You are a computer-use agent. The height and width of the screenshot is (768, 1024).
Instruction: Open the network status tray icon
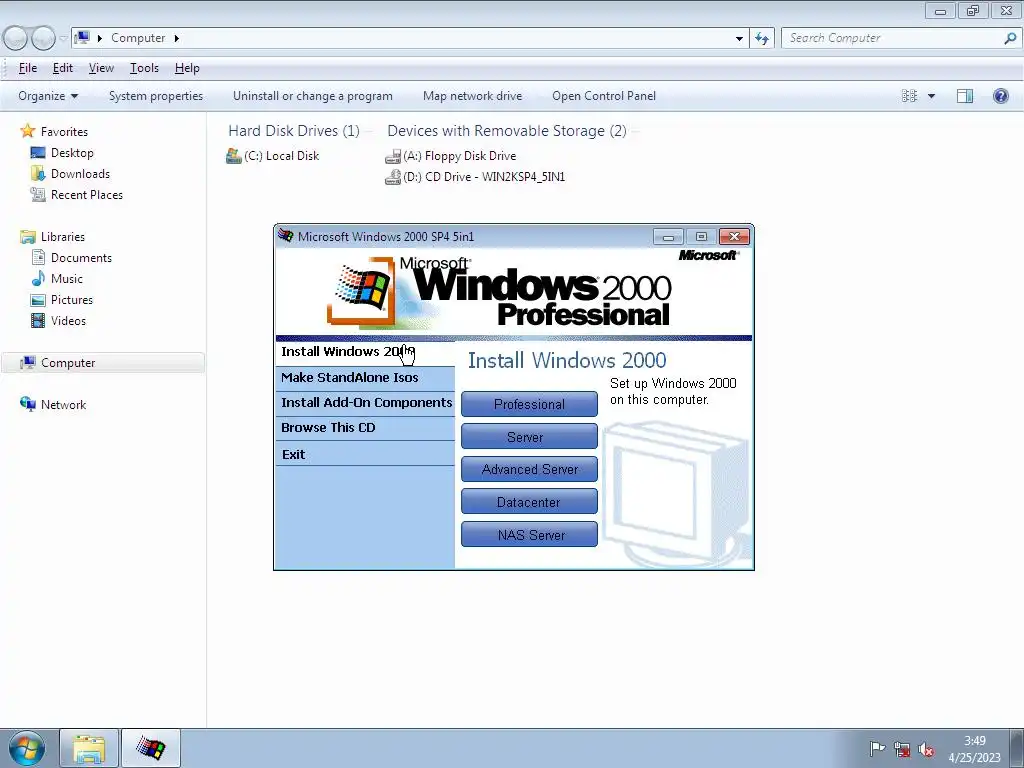coord(902,749)
